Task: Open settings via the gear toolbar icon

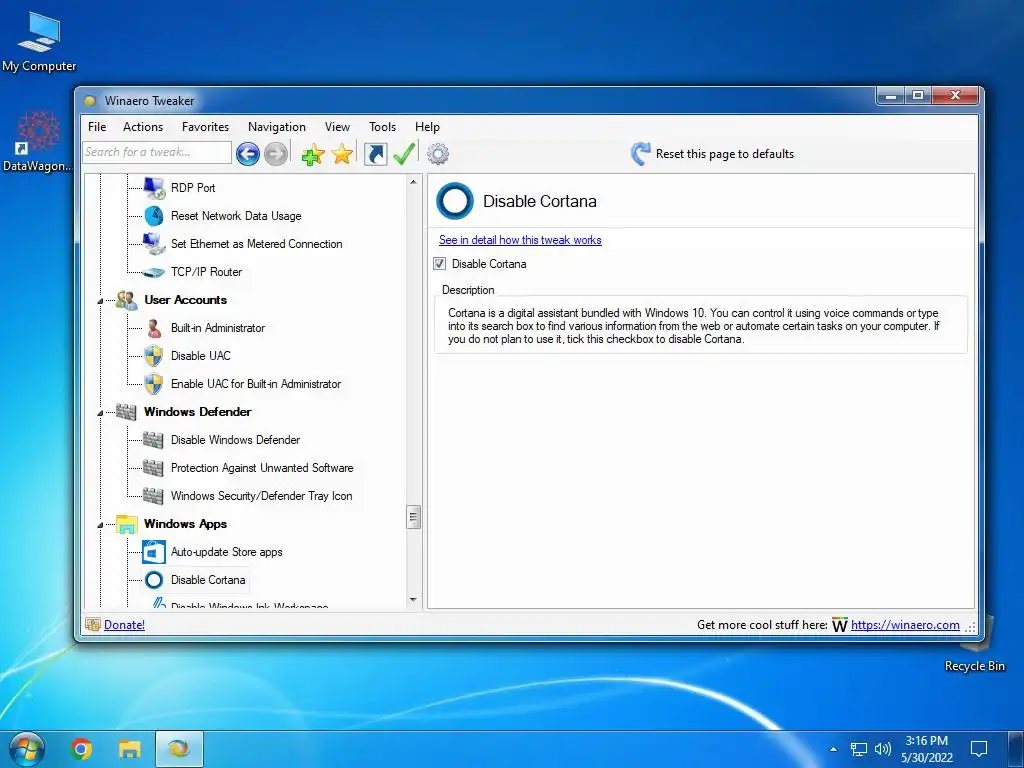Action: (x=438, y=154)
